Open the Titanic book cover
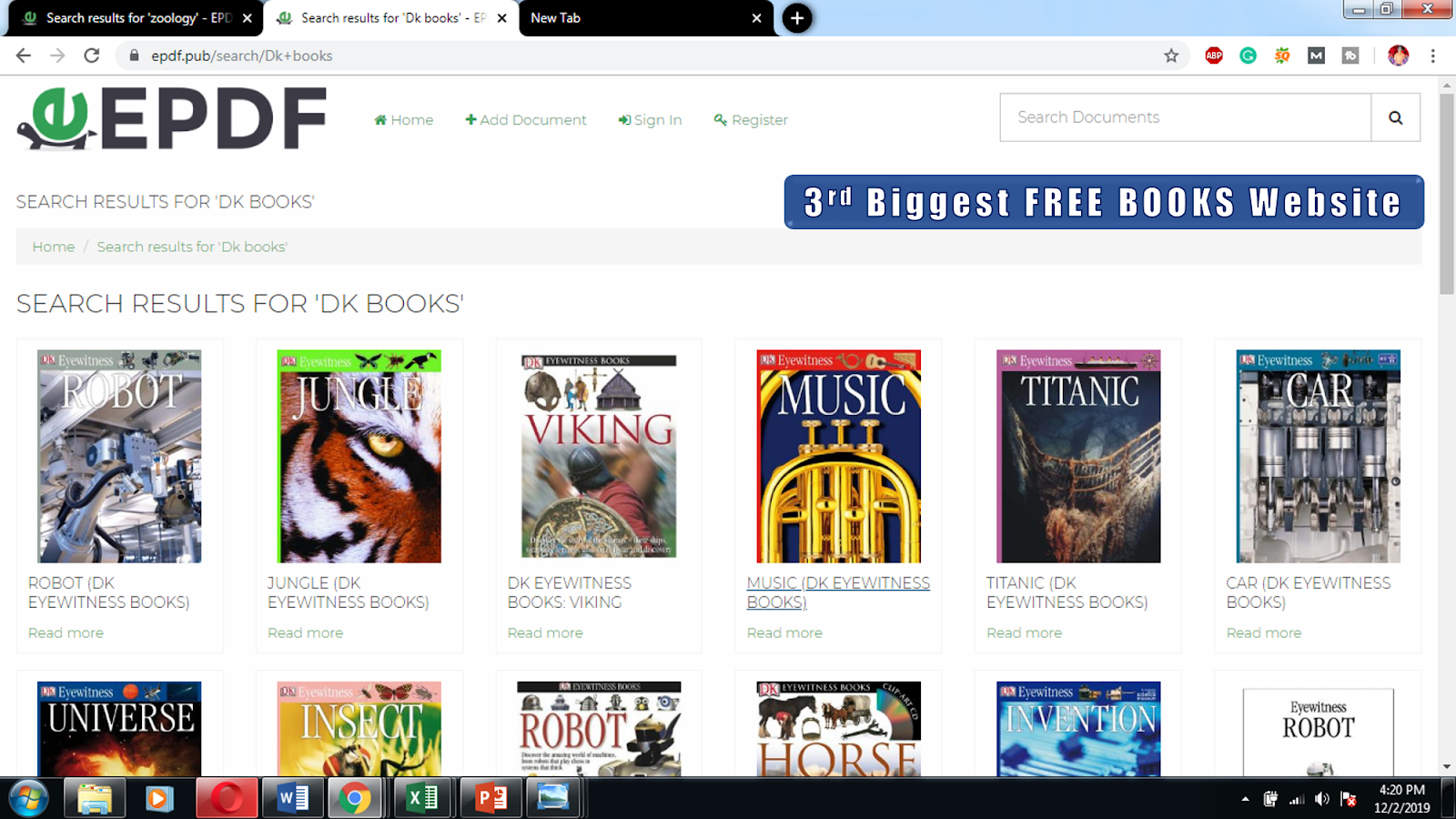 1078,456
